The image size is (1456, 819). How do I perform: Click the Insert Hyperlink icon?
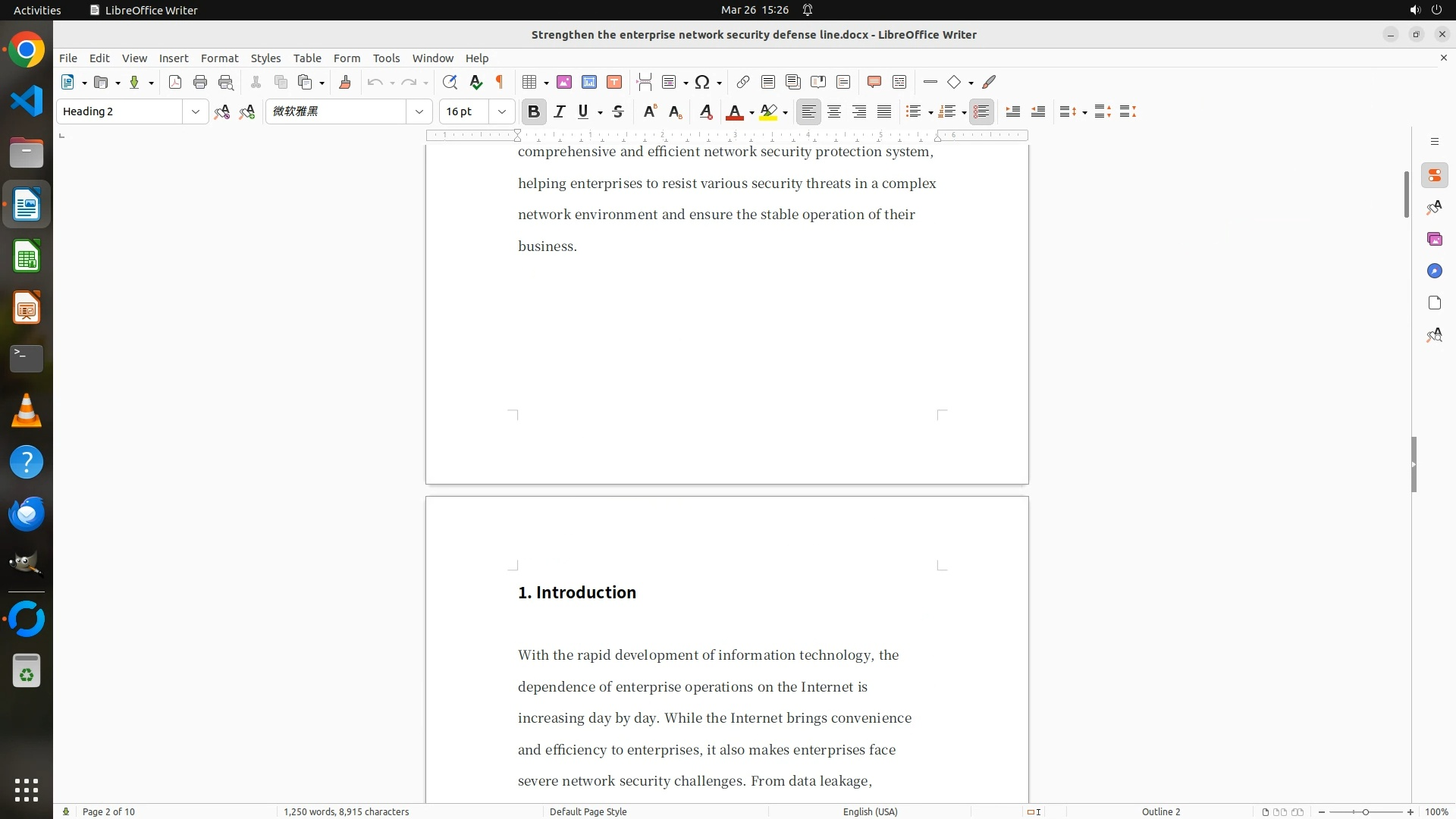pos(743,82)
